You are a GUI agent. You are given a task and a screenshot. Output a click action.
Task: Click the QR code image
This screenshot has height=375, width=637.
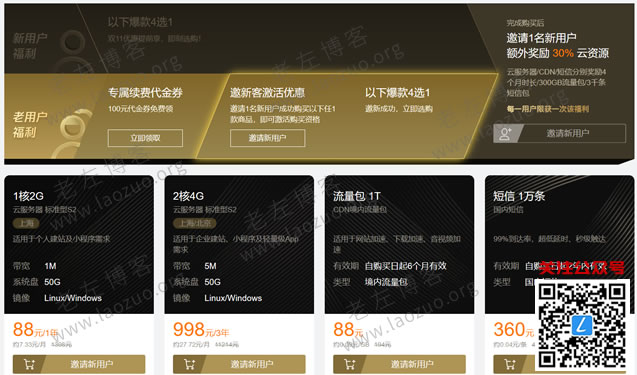(x=583, y=325)
